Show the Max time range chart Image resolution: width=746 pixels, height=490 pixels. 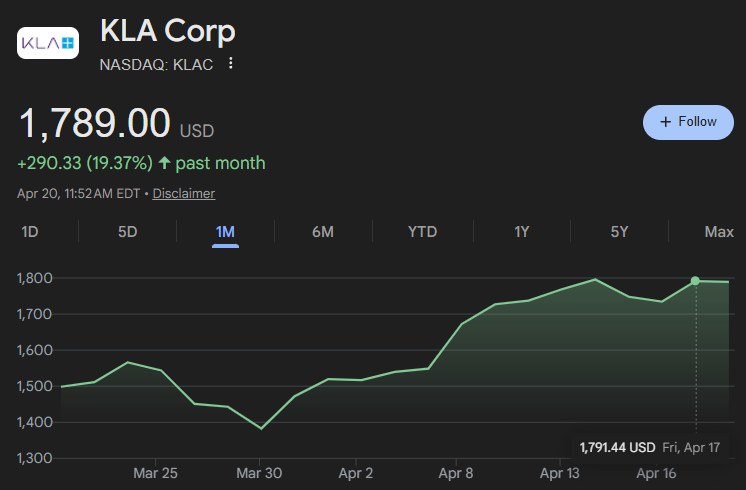[719, 232]
